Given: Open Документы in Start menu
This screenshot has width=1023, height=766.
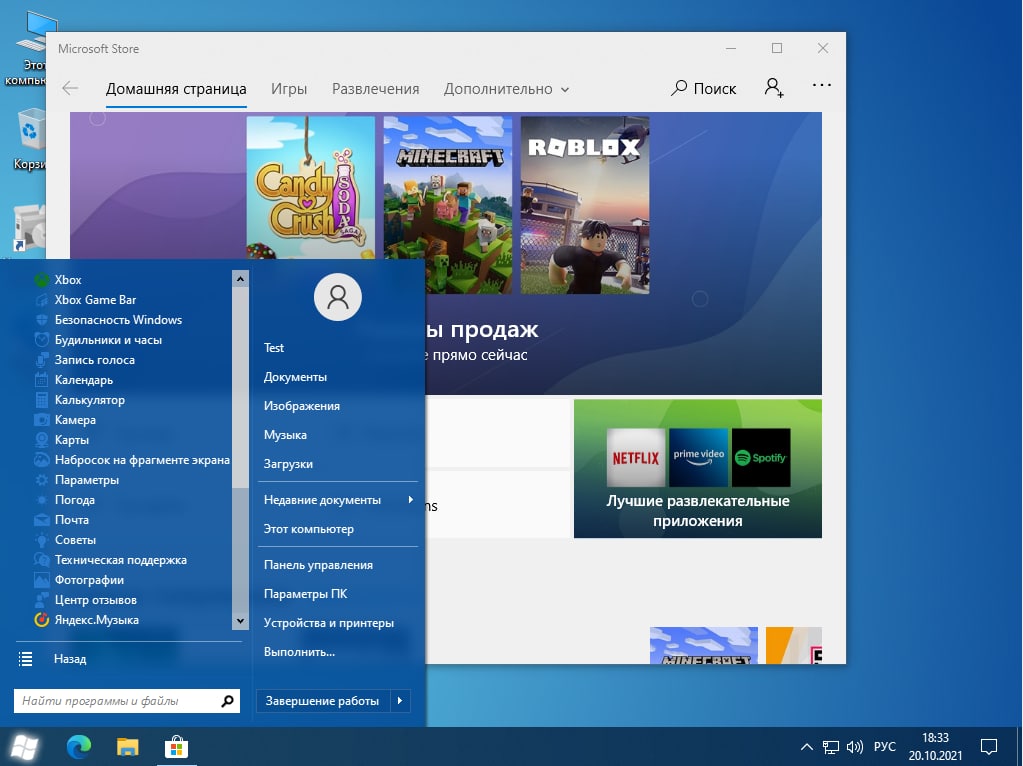Looking at the screenshot, I should coord(295,377).
